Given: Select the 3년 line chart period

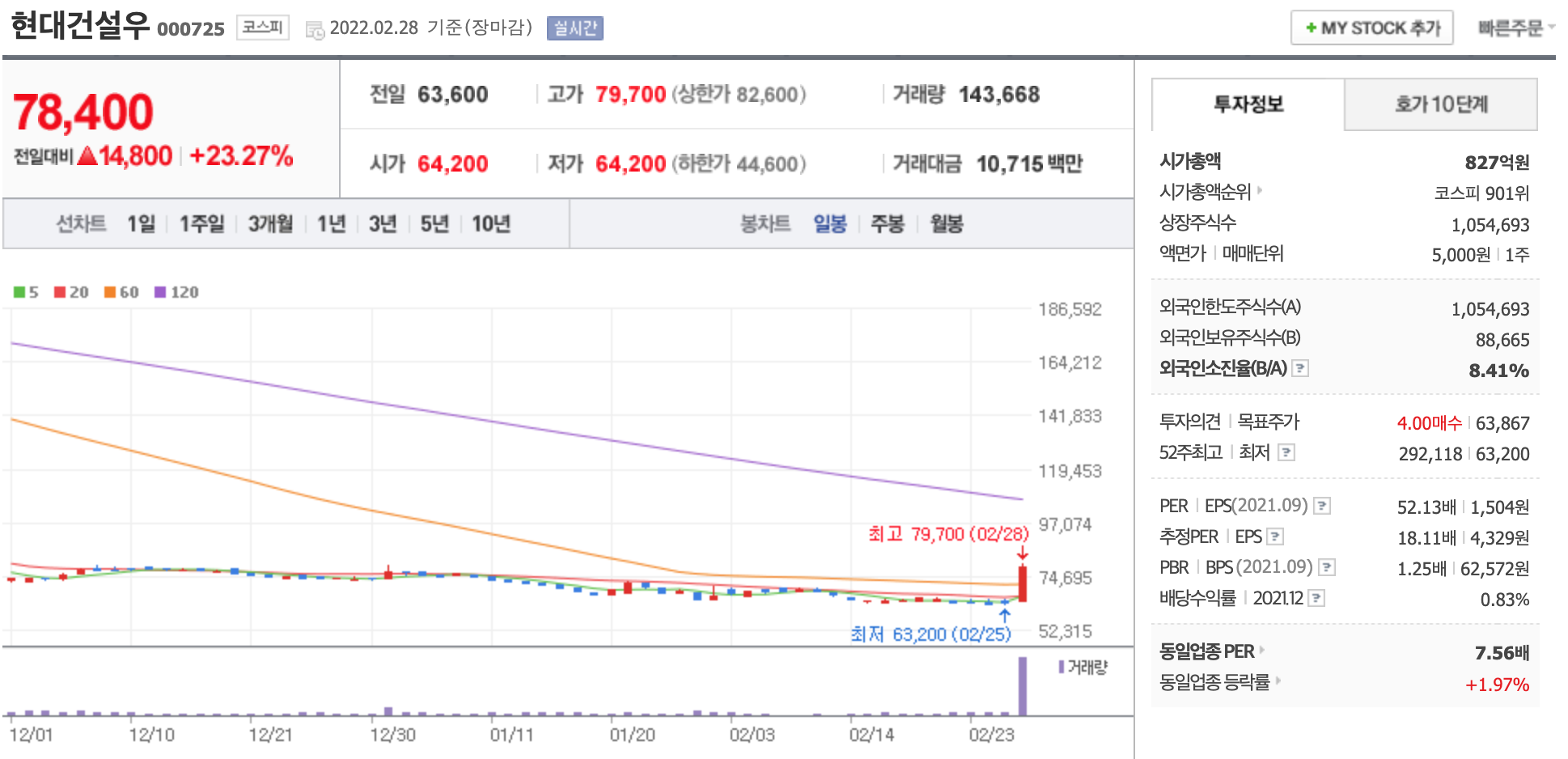Looking at the screenshot, I should [383, 223].
